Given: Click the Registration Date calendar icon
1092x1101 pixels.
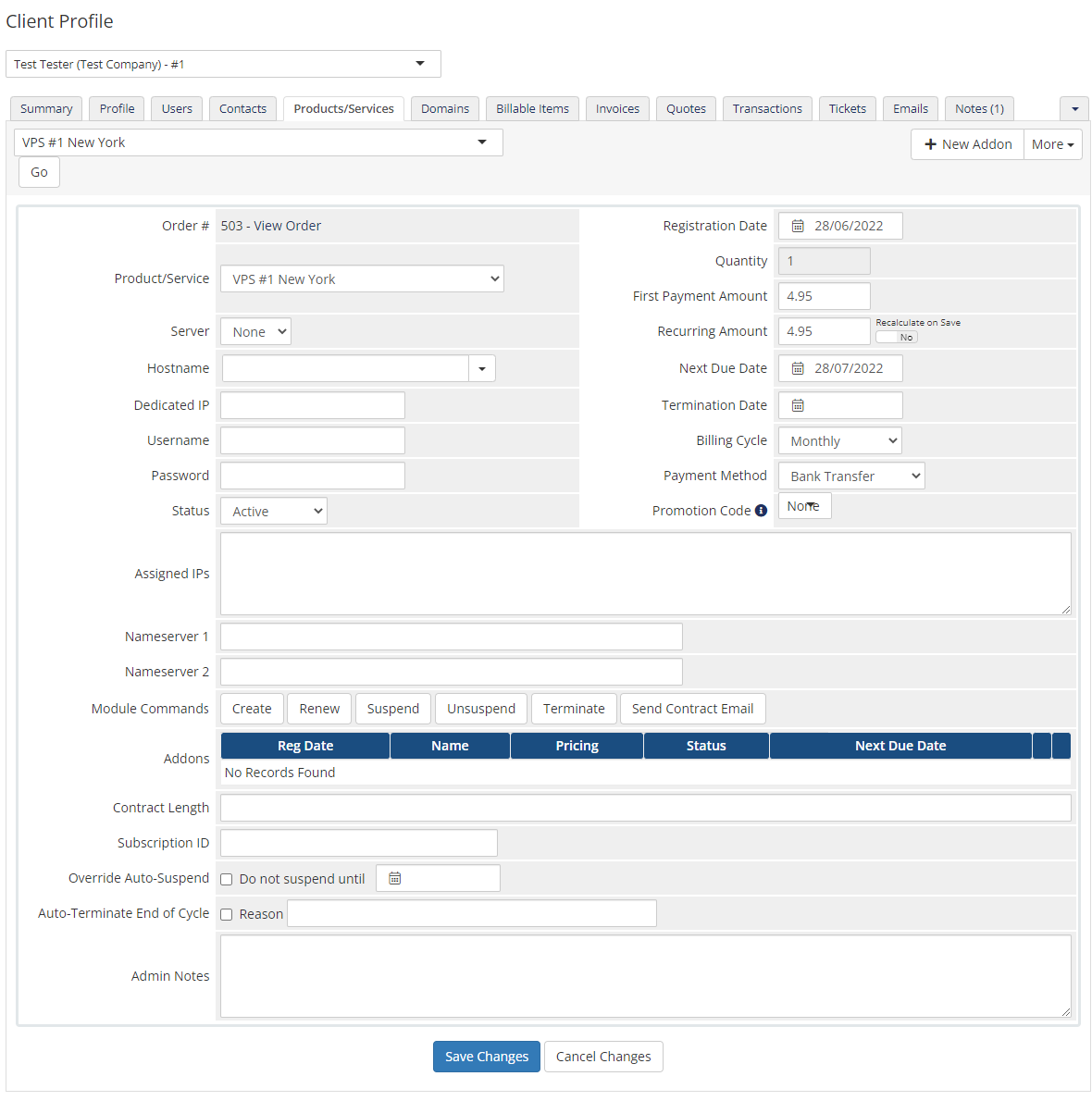Looking at the screenshot, I should click(798, 226).
